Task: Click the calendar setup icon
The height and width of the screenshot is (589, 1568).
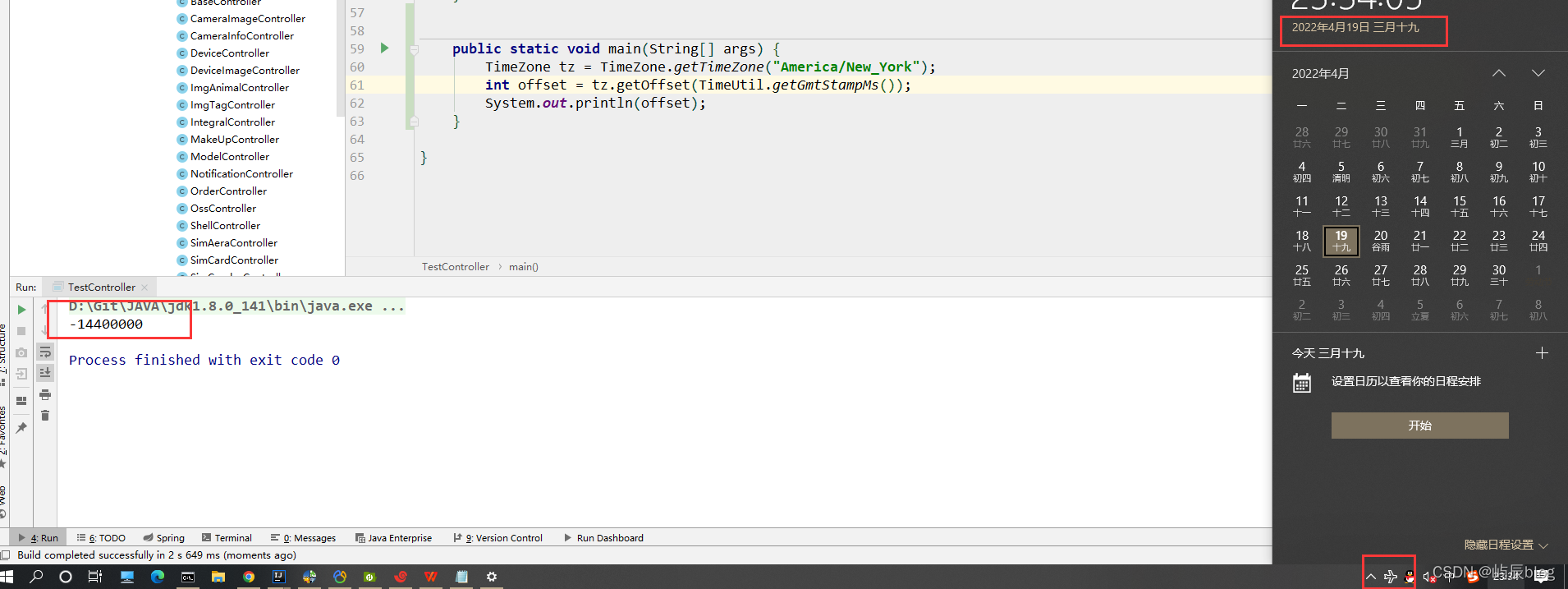Action: tap(1302, 383)
